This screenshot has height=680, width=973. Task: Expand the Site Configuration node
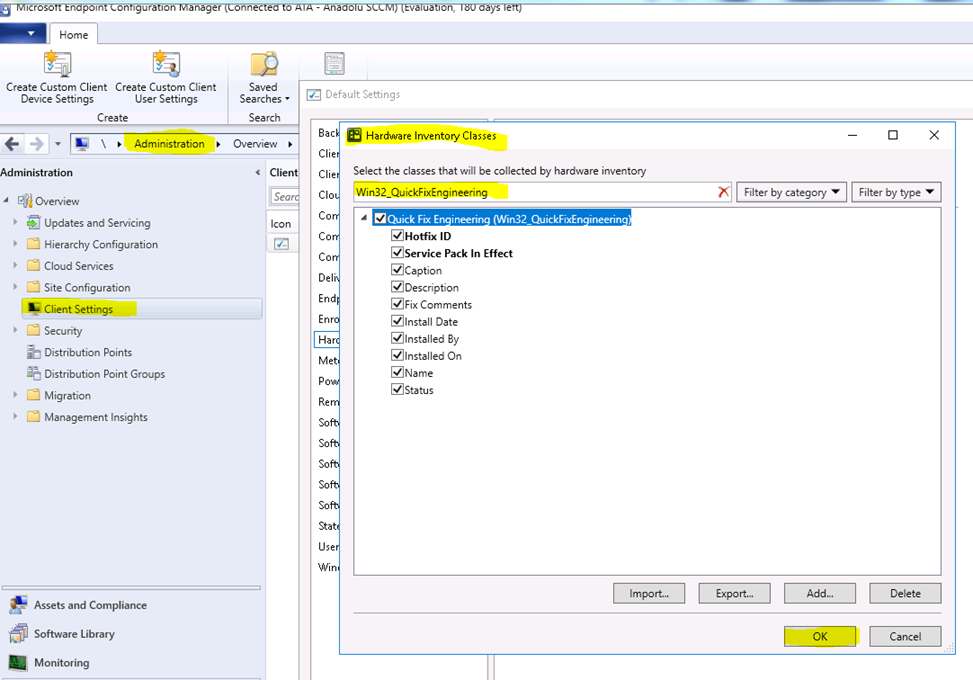(x=16, y=287)
